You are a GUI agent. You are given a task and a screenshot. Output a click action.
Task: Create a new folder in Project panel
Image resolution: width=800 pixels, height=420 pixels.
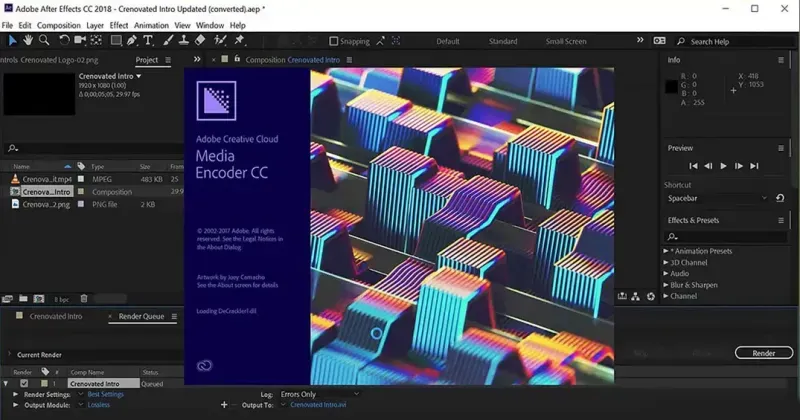coord(23,299)
